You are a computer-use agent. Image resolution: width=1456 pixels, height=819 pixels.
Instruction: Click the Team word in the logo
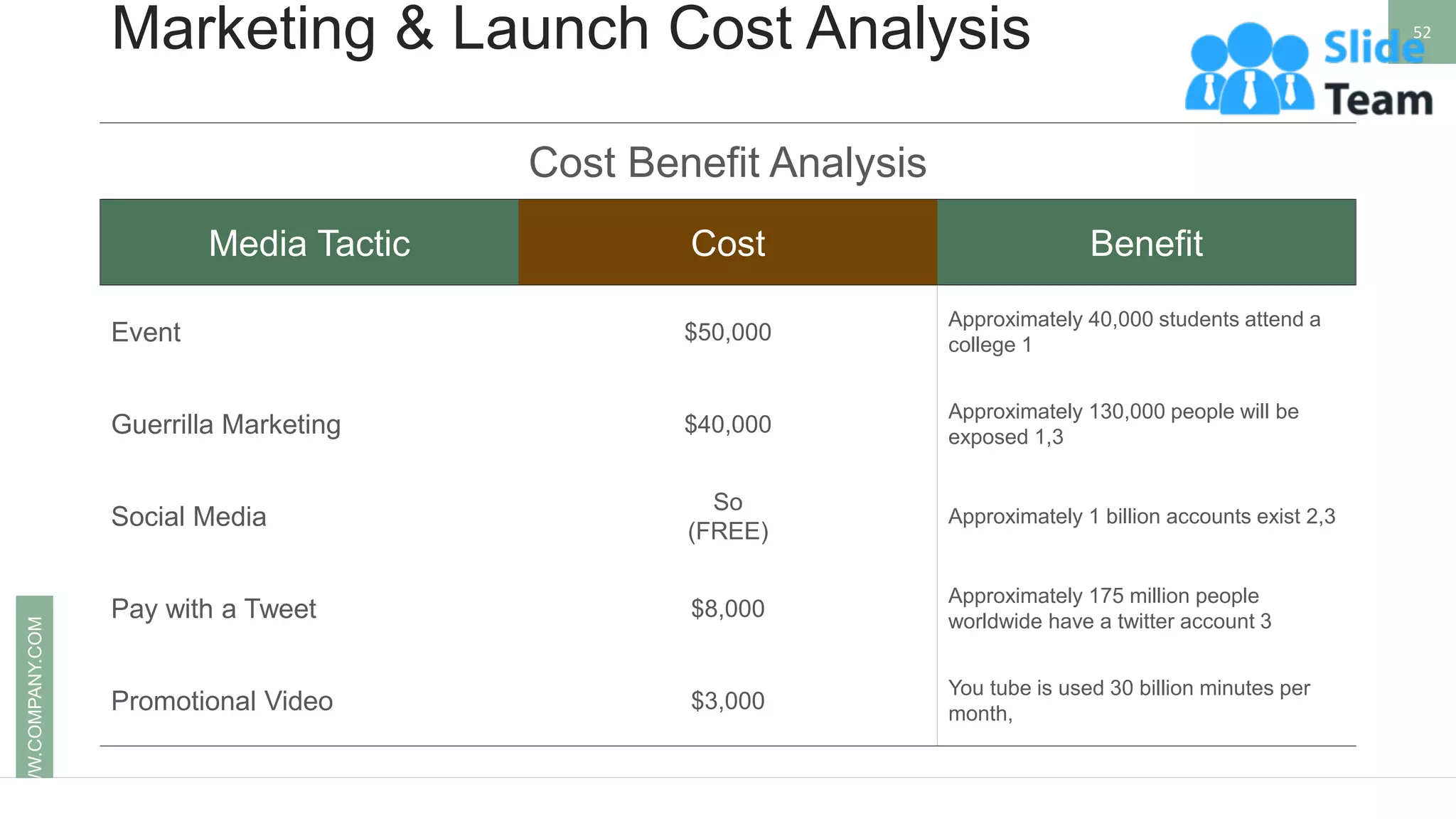pyautogui.click(x=1379, y=100)
